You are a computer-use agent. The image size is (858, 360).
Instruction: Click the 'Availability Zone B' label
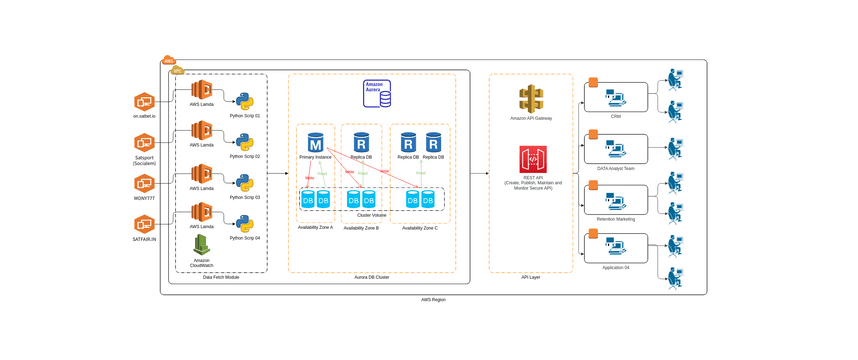click(361, 228)
